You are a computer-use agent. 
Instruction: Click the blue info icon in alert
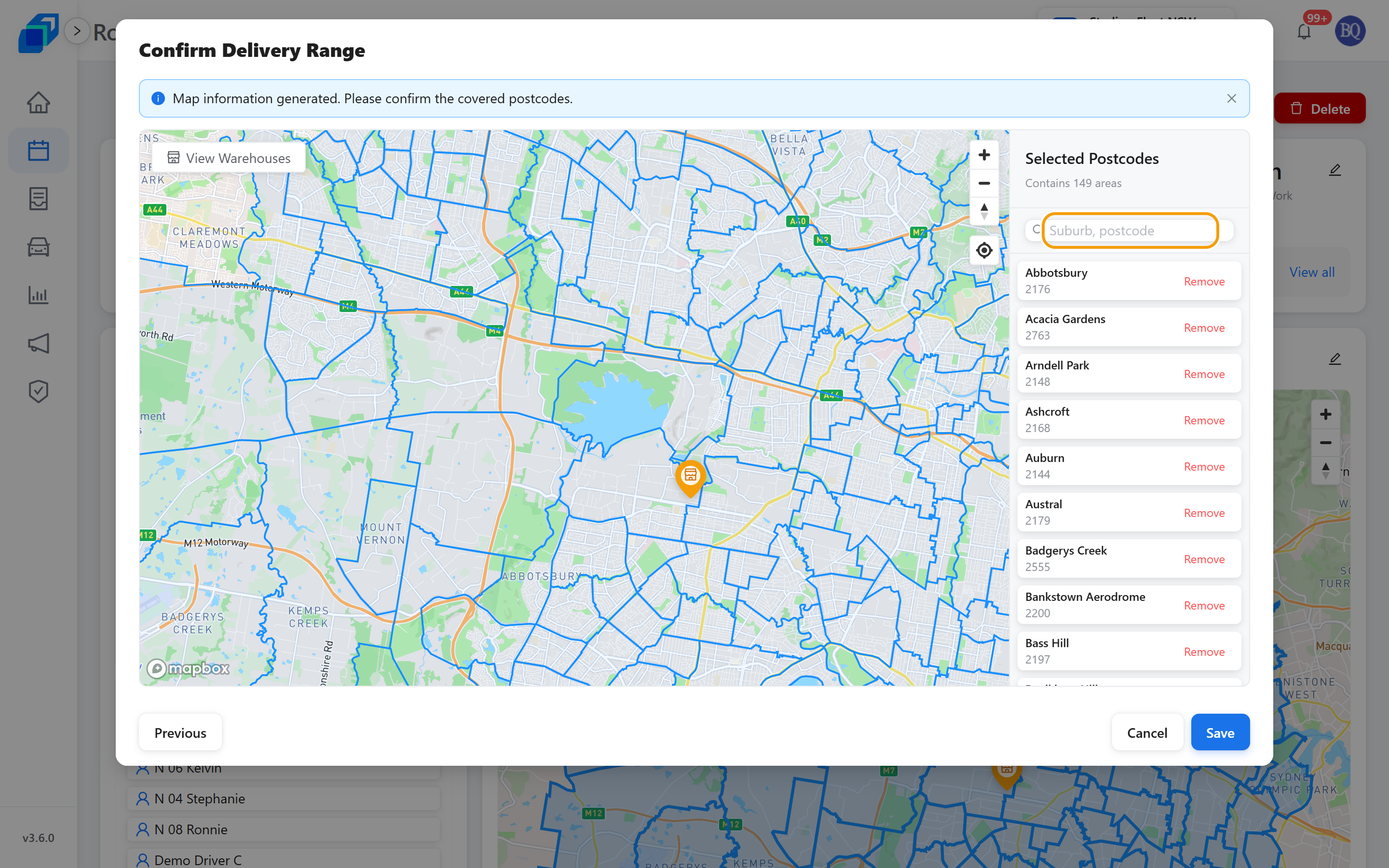pos(158,98)
